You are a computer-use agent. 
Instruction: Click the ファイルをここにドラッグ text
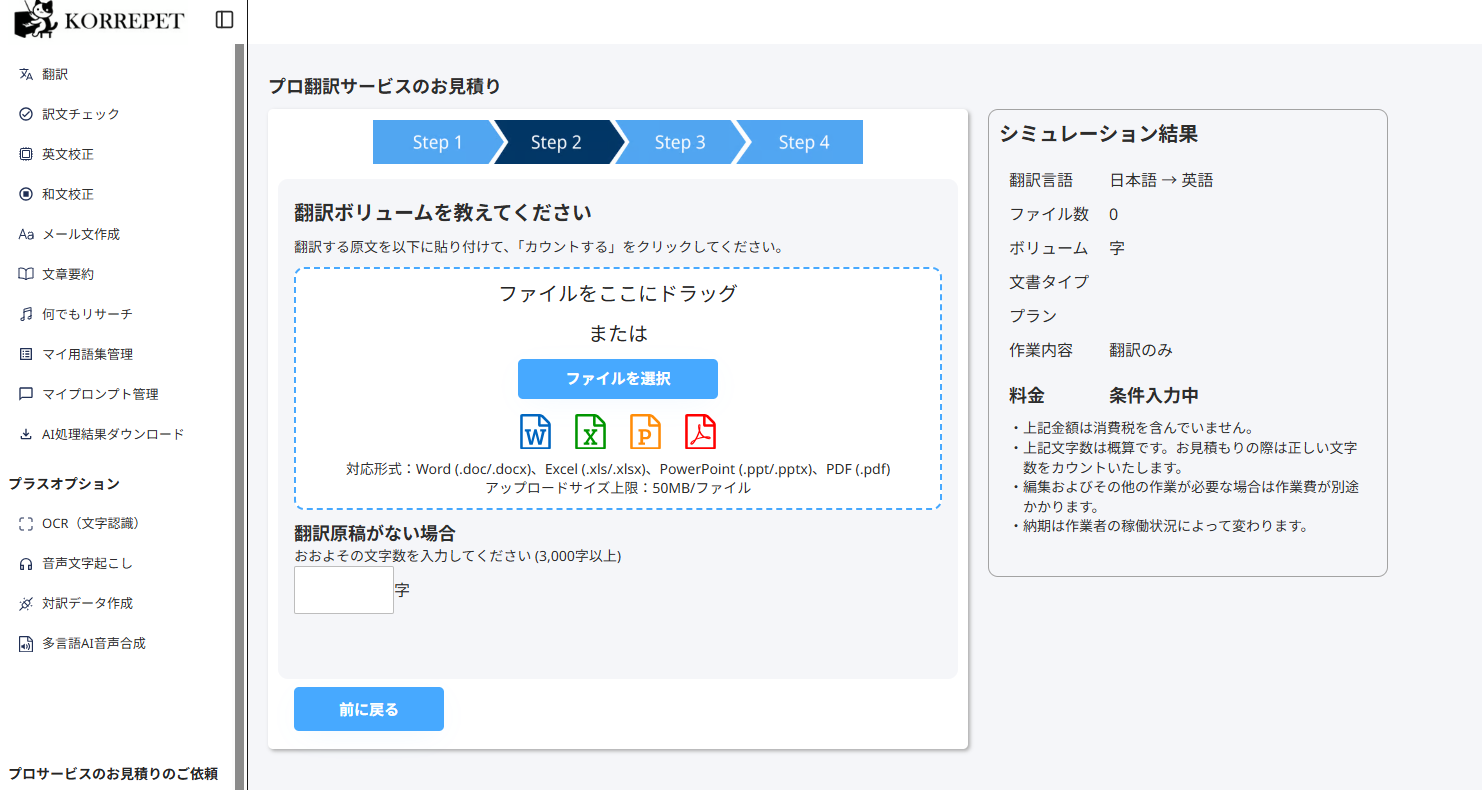pos(618,293)
